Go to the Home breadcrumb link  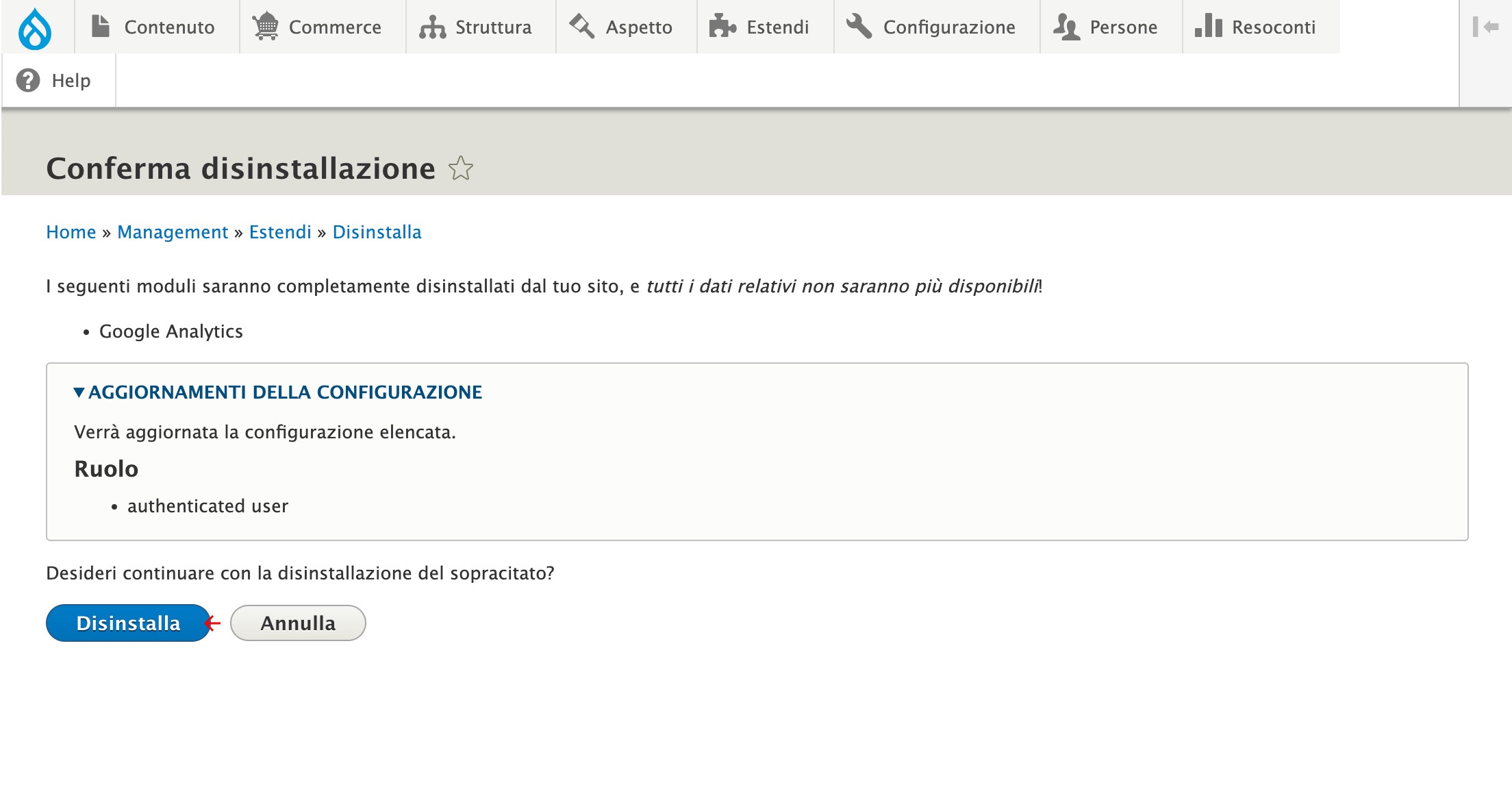click(71, 232)
